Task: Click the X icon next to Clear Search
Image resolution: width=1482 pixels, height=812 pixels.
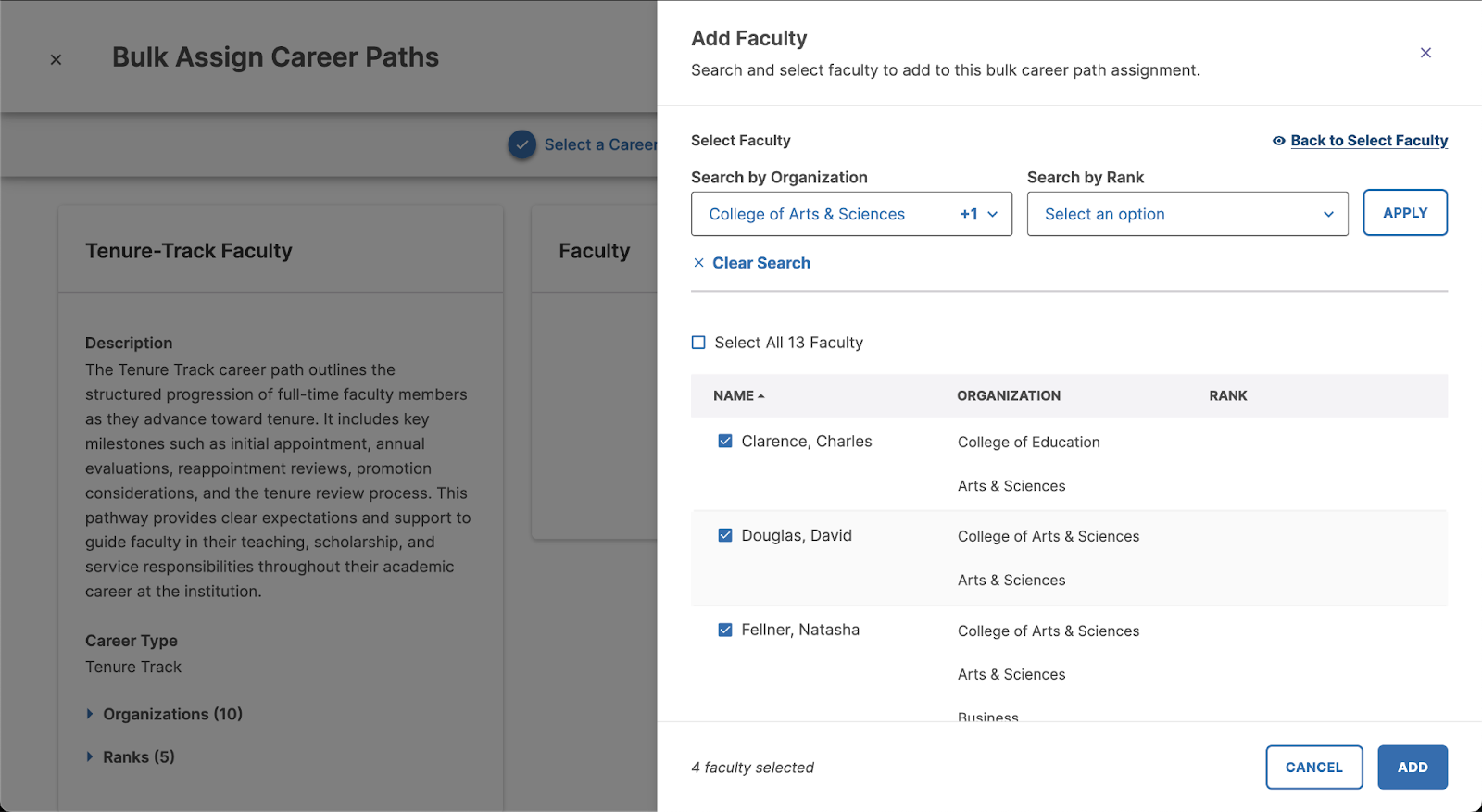Action: 699,263
